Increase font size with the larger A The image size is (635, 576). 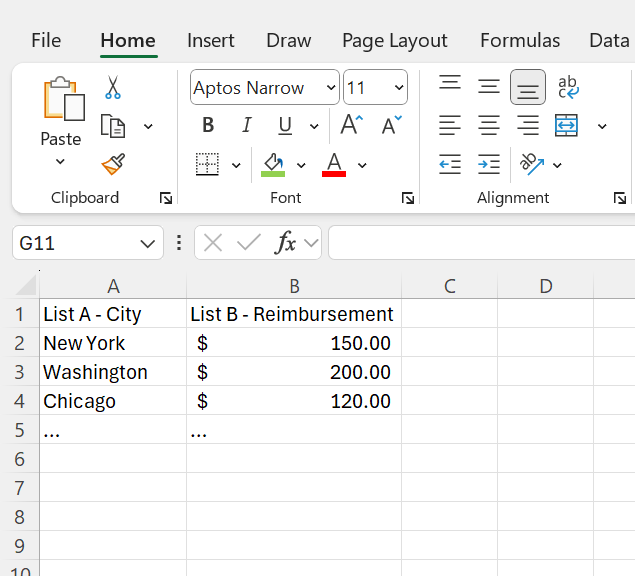[x=351, y=125]
